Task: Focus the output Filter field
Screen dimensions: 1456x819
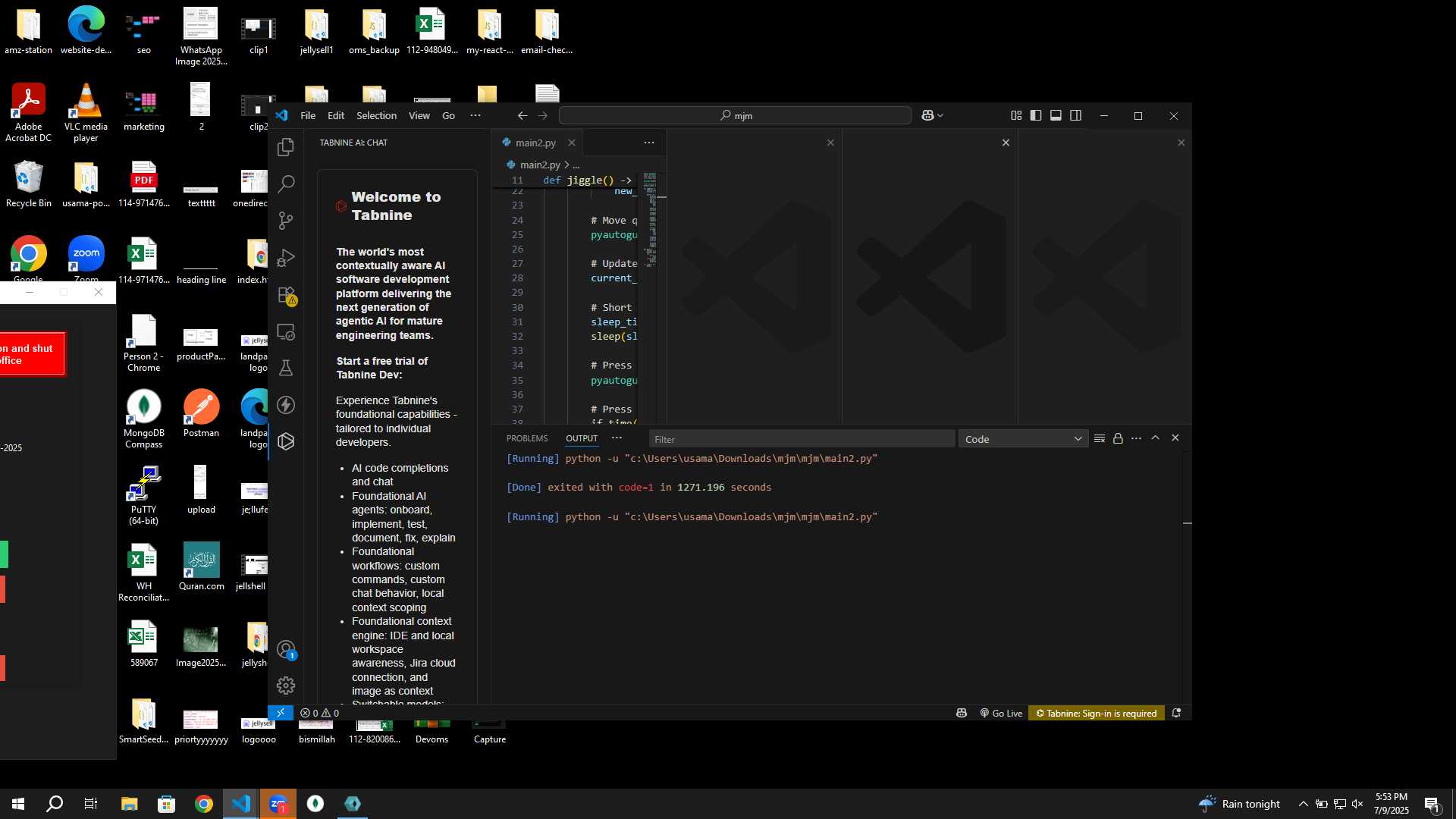Action: 802,439
